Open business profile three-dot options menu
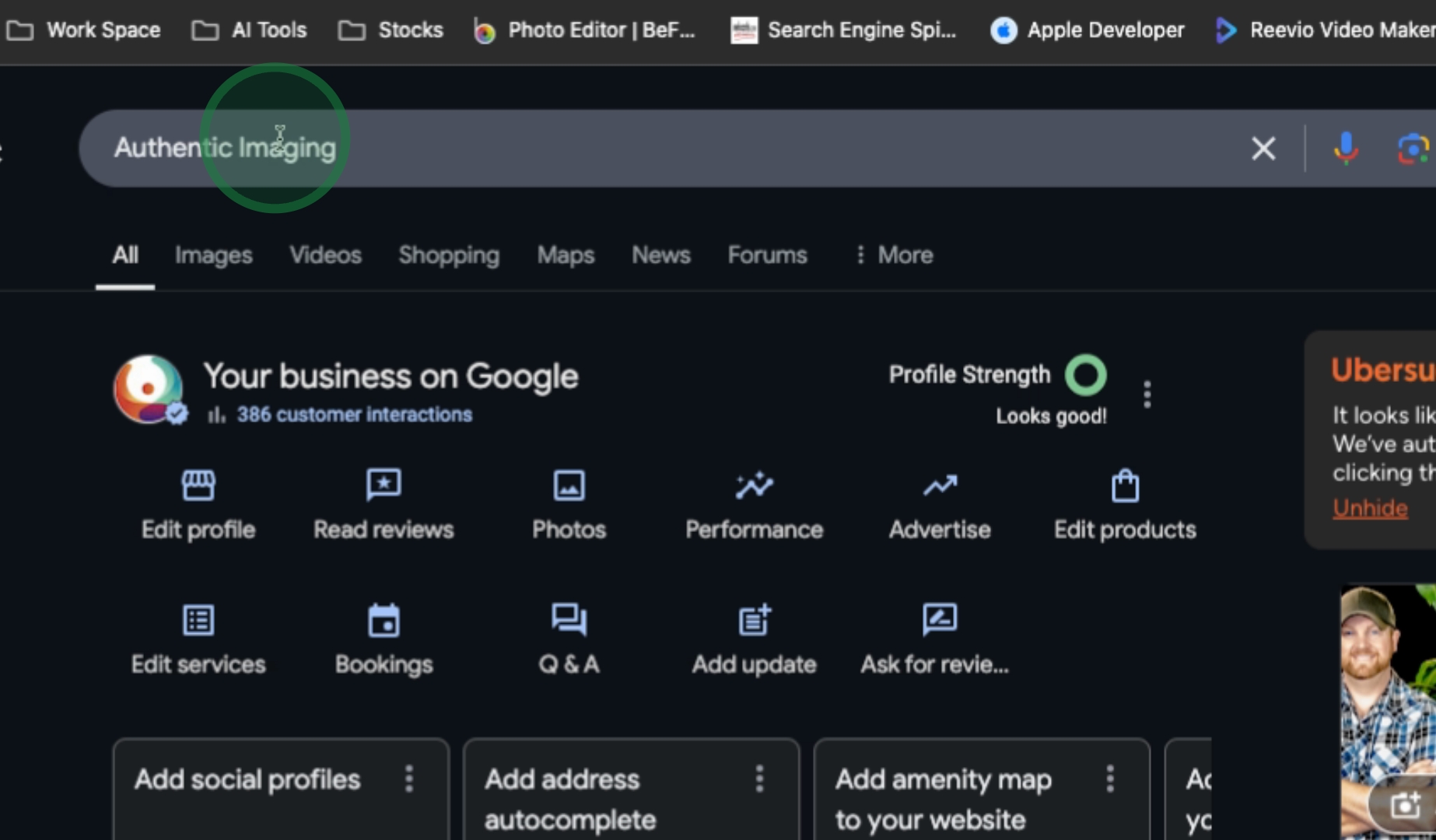The height and width of the screenshot is (840, 1436). tap(1147, 394)
